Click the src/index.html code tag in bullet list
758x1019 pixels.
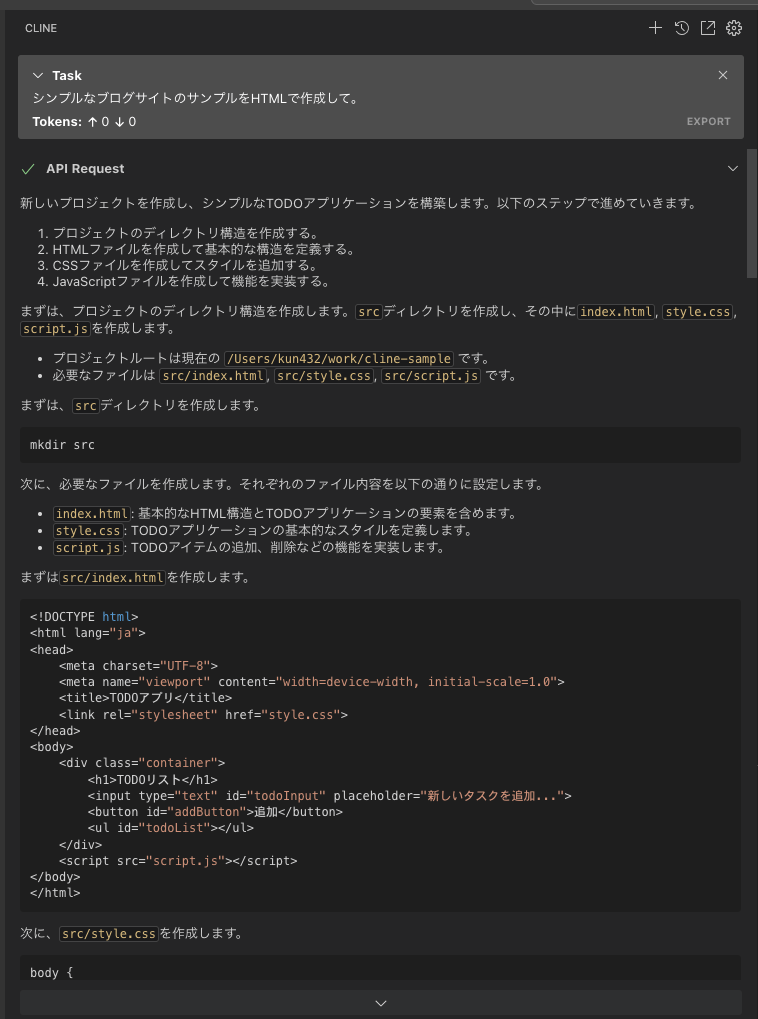[213, 376]
